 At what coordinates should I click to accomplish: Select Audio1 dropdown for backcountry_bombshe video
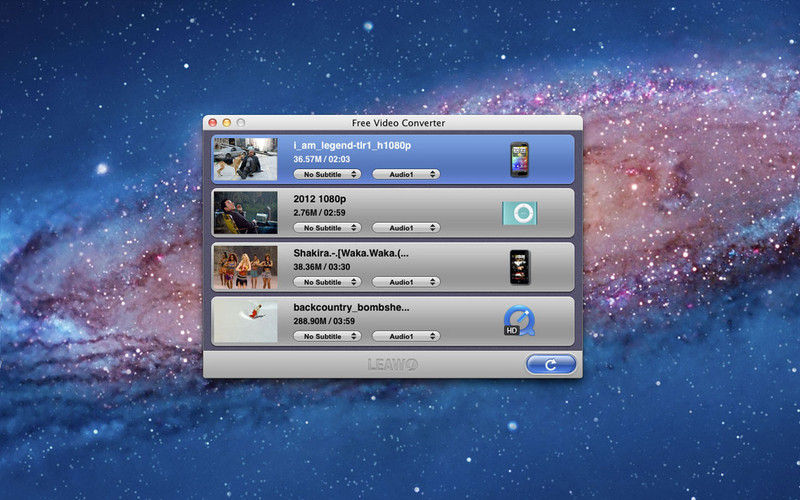(406, 336)
